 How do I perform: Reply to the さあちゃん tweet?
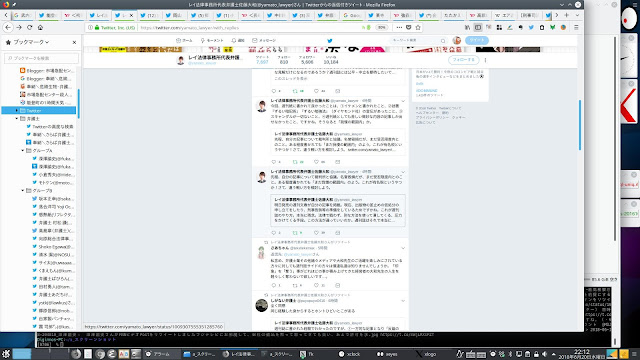click(x=274, y=285)
